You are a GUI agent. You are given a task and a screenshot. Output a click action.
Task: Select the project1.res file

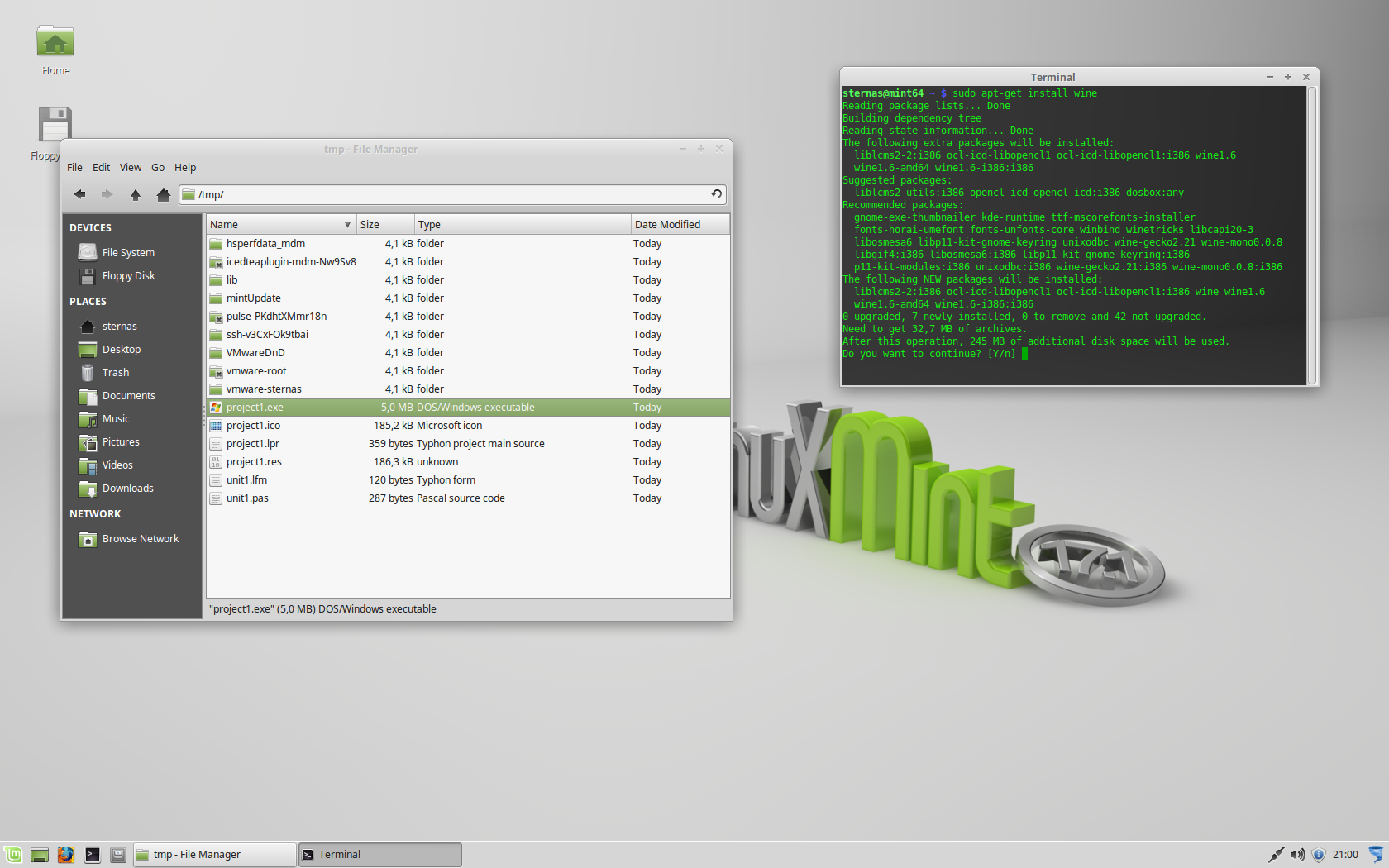(468, 461)
